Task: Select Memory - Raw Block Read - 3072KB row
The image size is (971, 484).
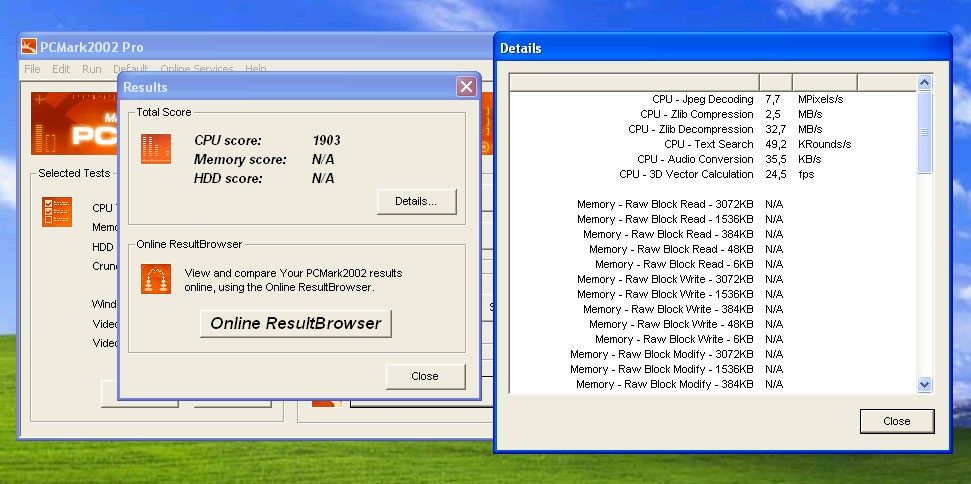Action: pos(713,204)
